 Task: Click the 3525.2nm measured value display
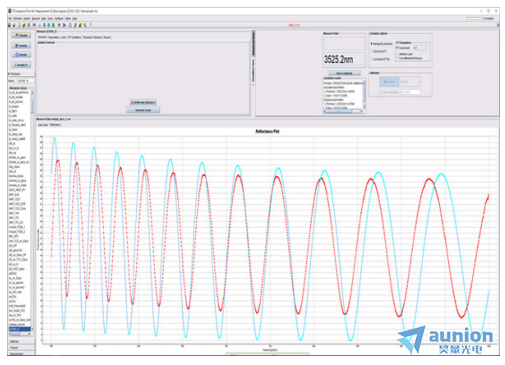344,60
